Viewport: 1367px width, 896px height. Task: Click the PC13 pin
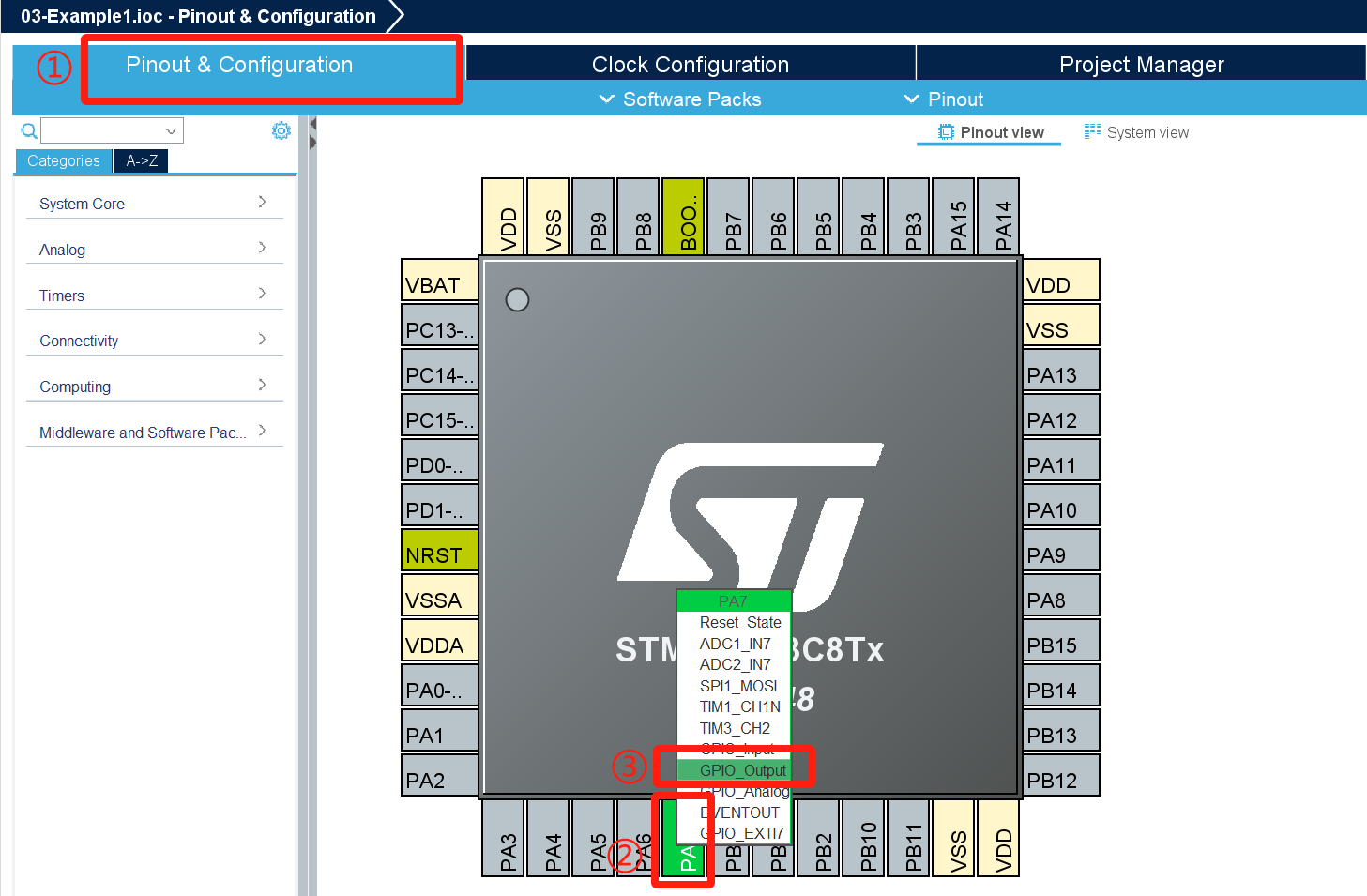[x=440, y=326]
